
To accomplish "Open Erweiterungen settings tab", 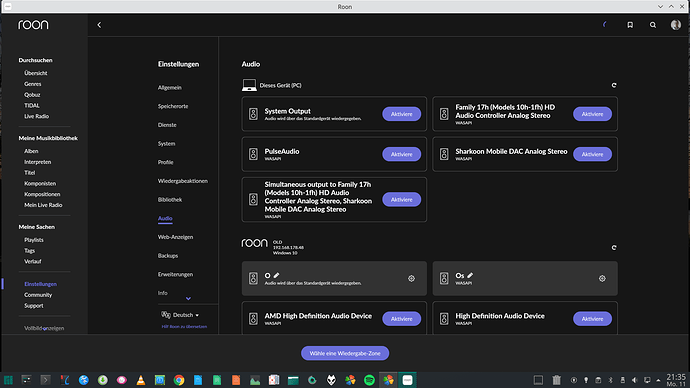I will coord(175,275).
